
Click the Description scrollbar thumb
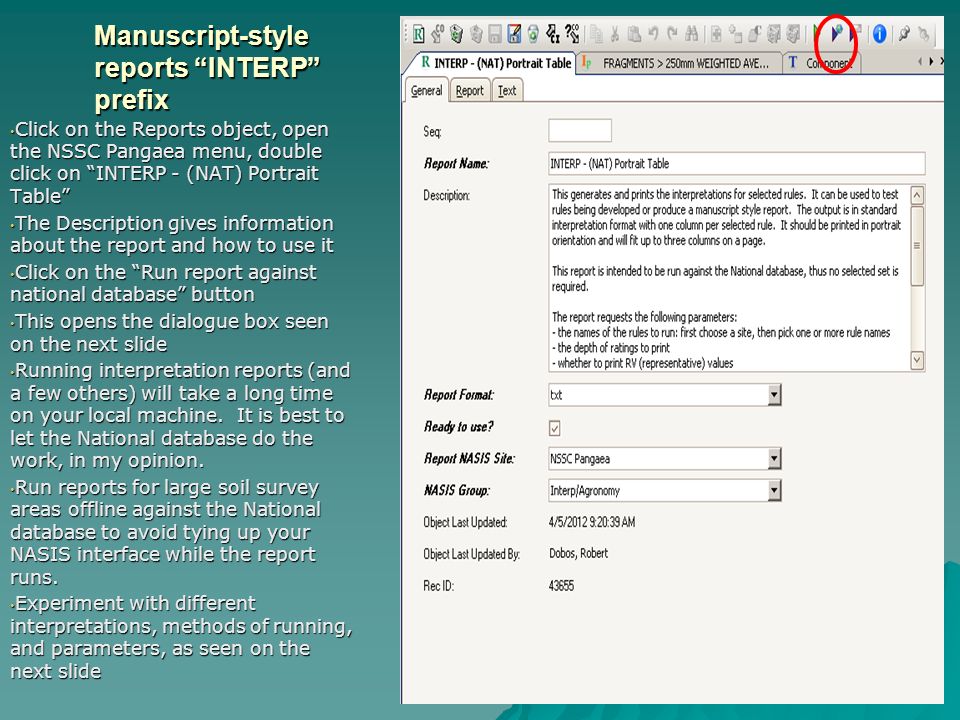click(x=917, y=246)
